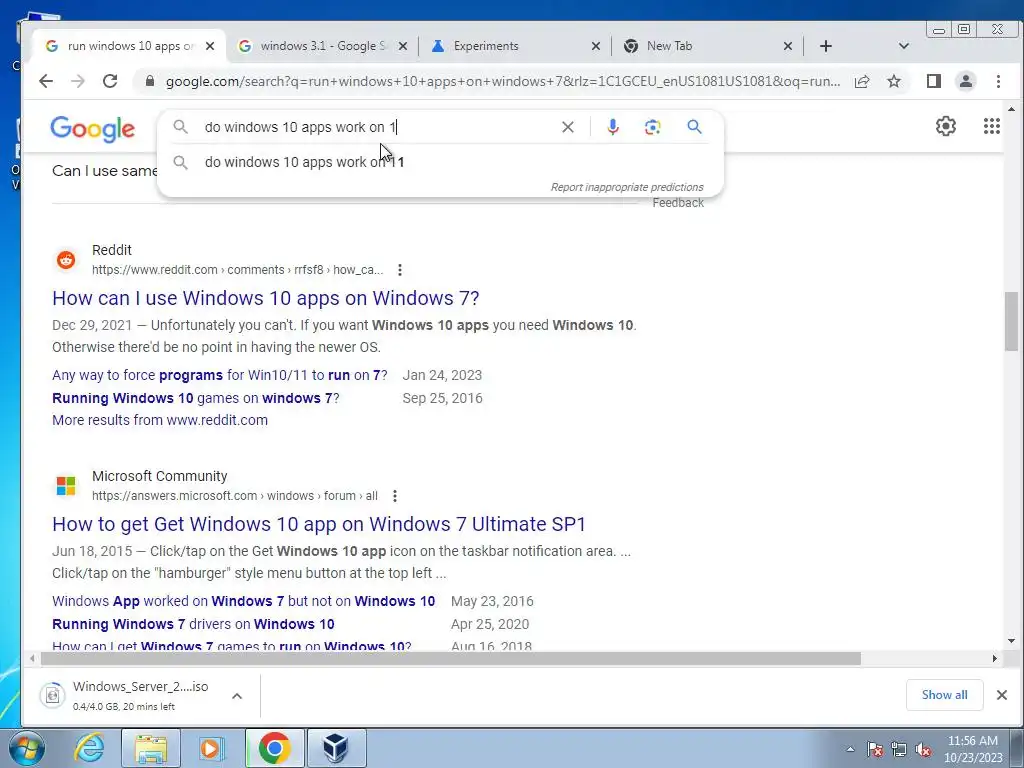Close the Experiments tab

coord(596,46)
